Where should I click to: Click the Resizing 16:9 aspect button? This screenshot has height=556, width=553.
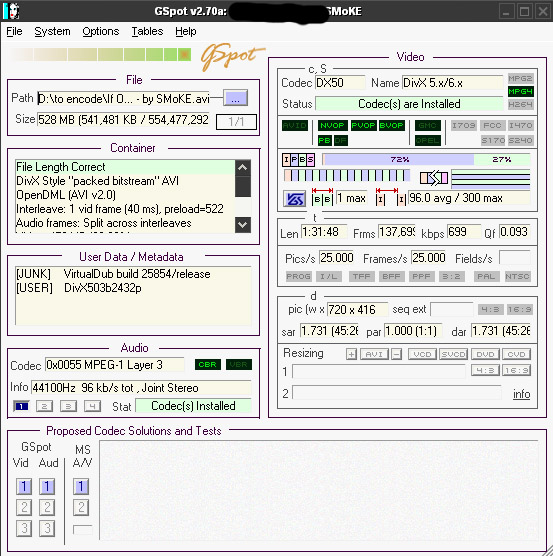tap(516, 370)
